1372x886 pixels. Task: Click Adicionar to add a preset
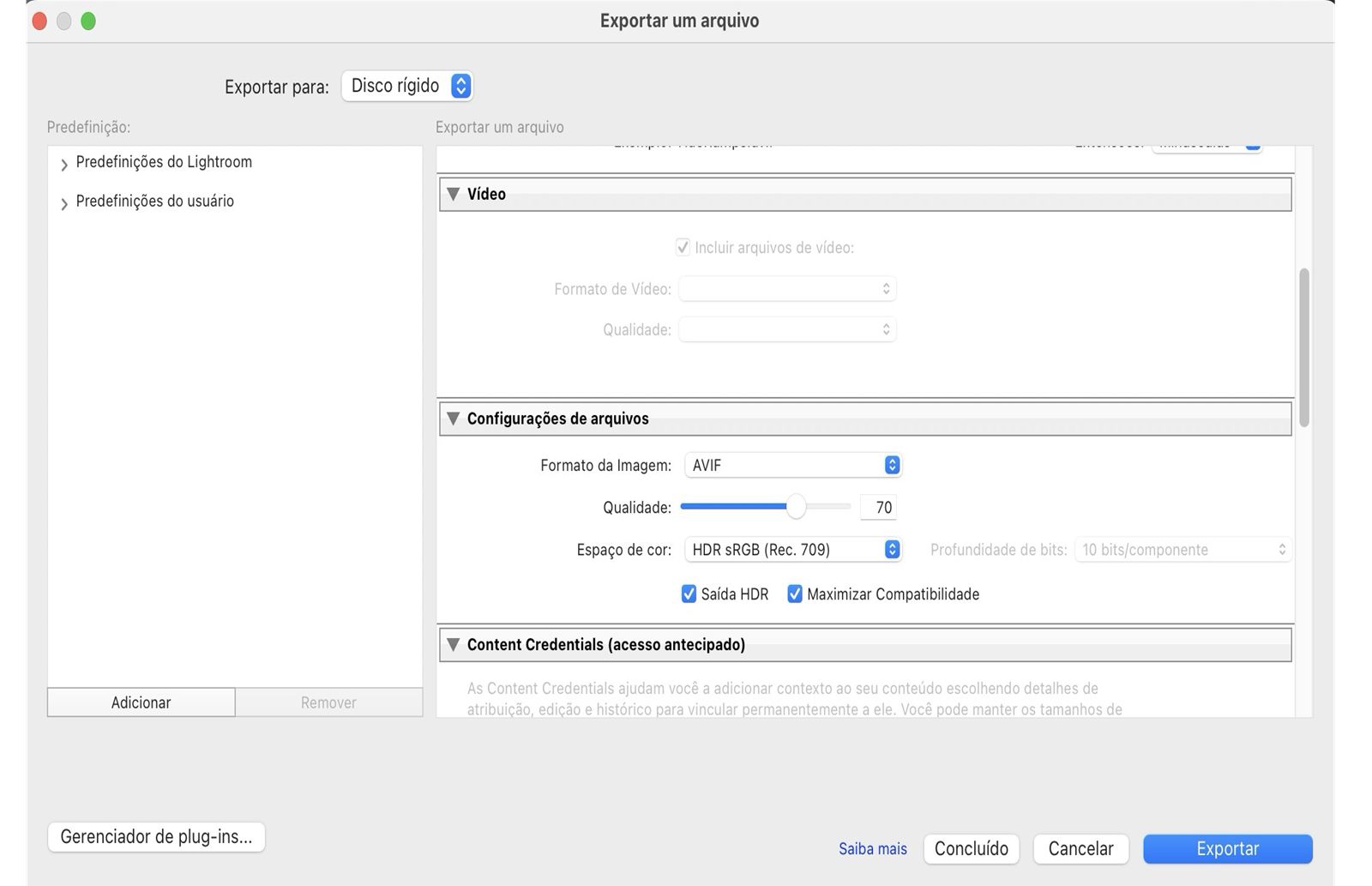coord(141,702)
